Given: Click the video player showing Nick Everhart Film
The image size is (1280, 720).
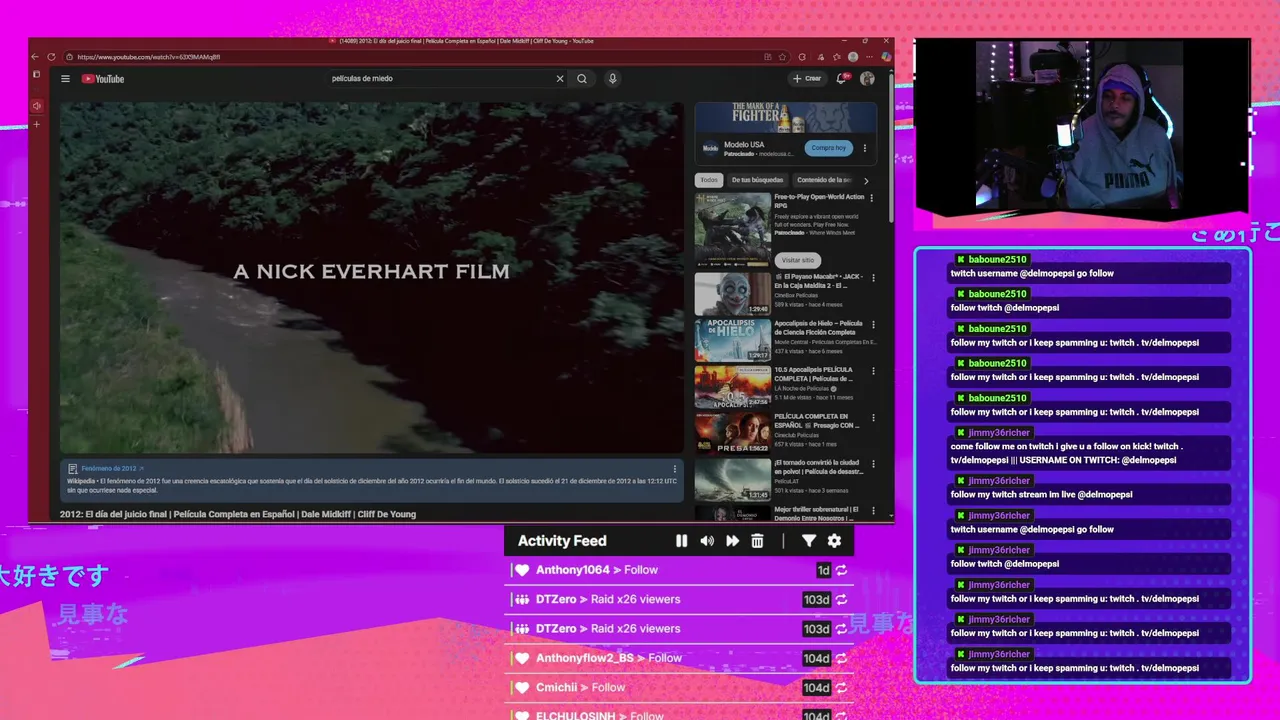Looking at the screenshot, I should pyautogui.click(x=371, y=278).
